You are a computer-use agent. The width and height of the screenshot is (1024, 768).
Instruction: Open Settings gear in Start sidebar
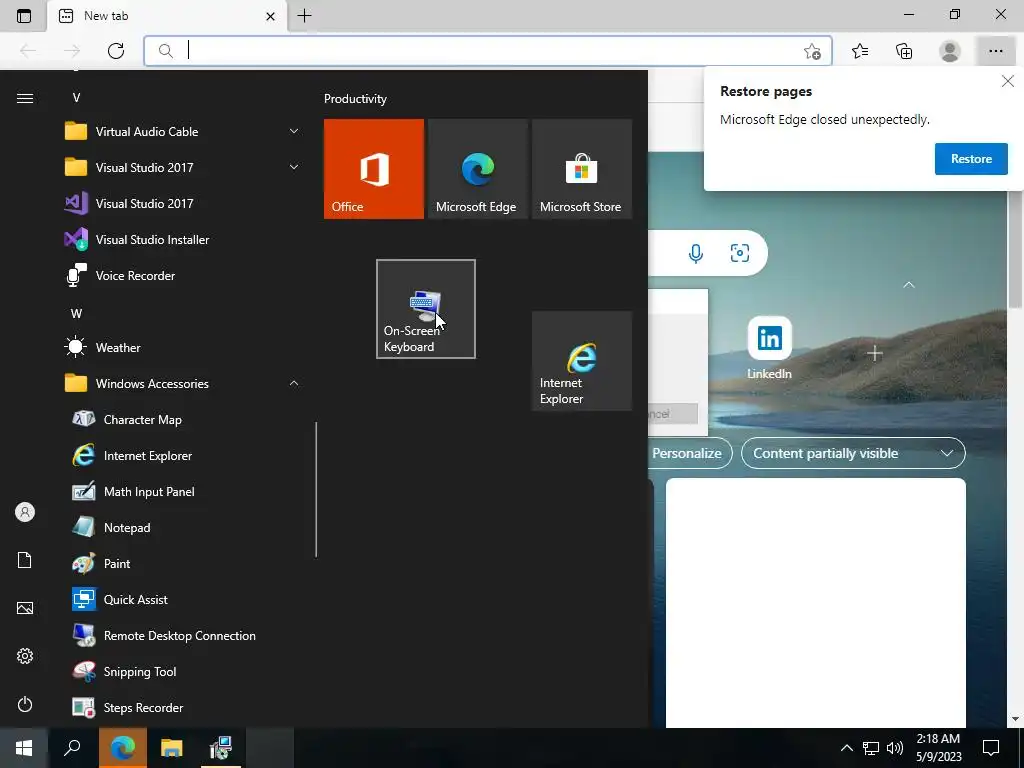point(25,656)
